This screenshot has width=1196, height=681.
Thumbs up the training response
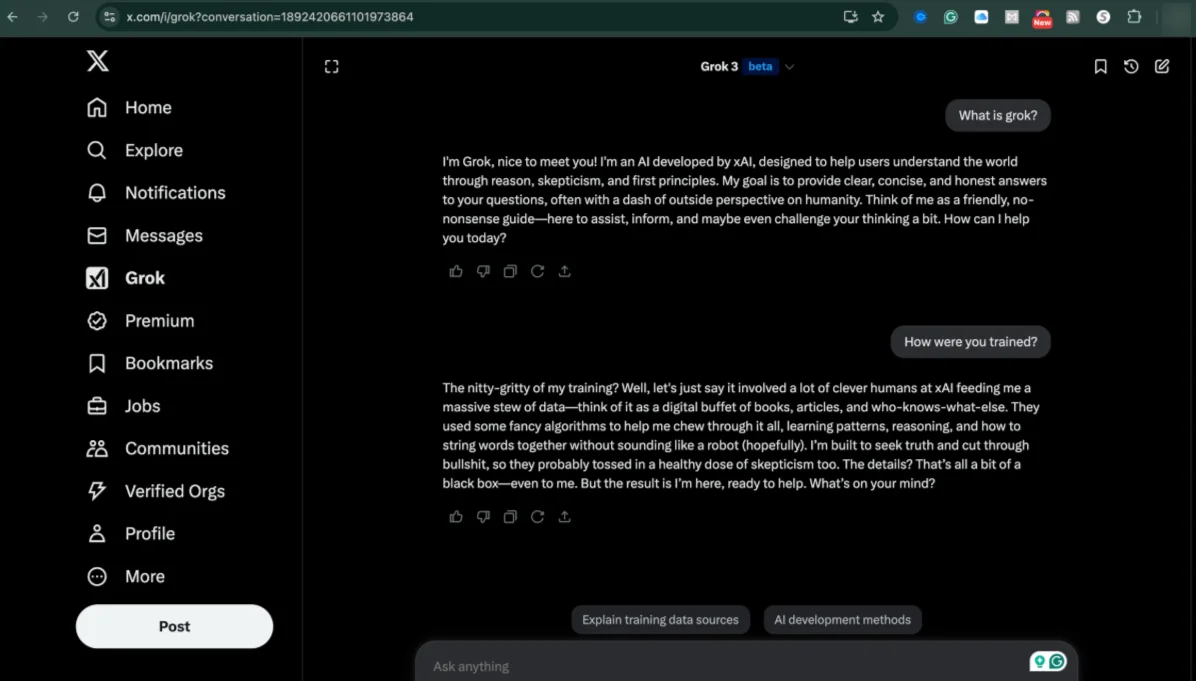[456, 517]
